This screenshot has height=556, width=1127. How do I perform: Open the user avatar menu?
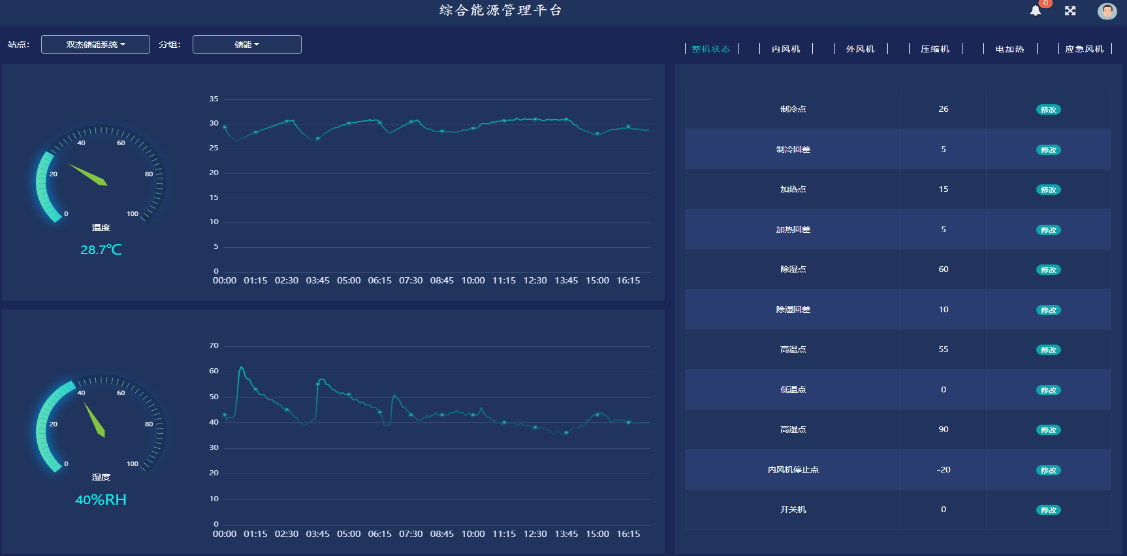[1106, 11]
